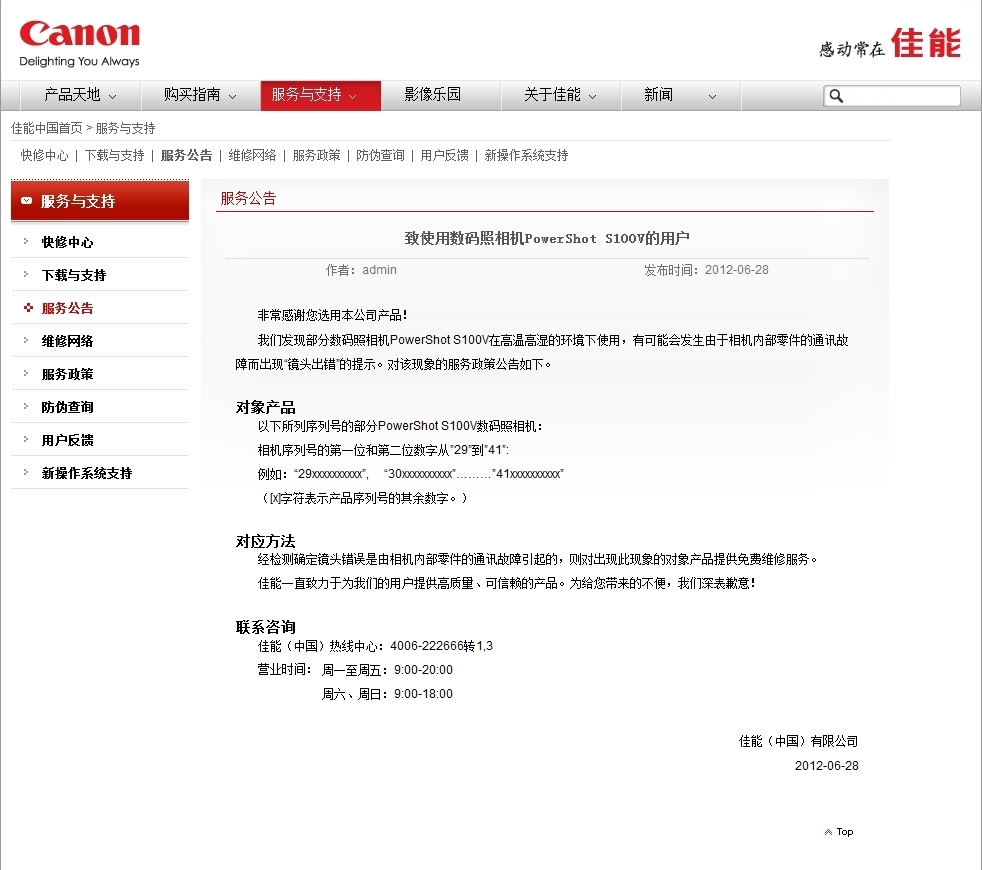Click the Top arrow icon
The width and height of the screenshot is (982, 870).
(829, 832)
